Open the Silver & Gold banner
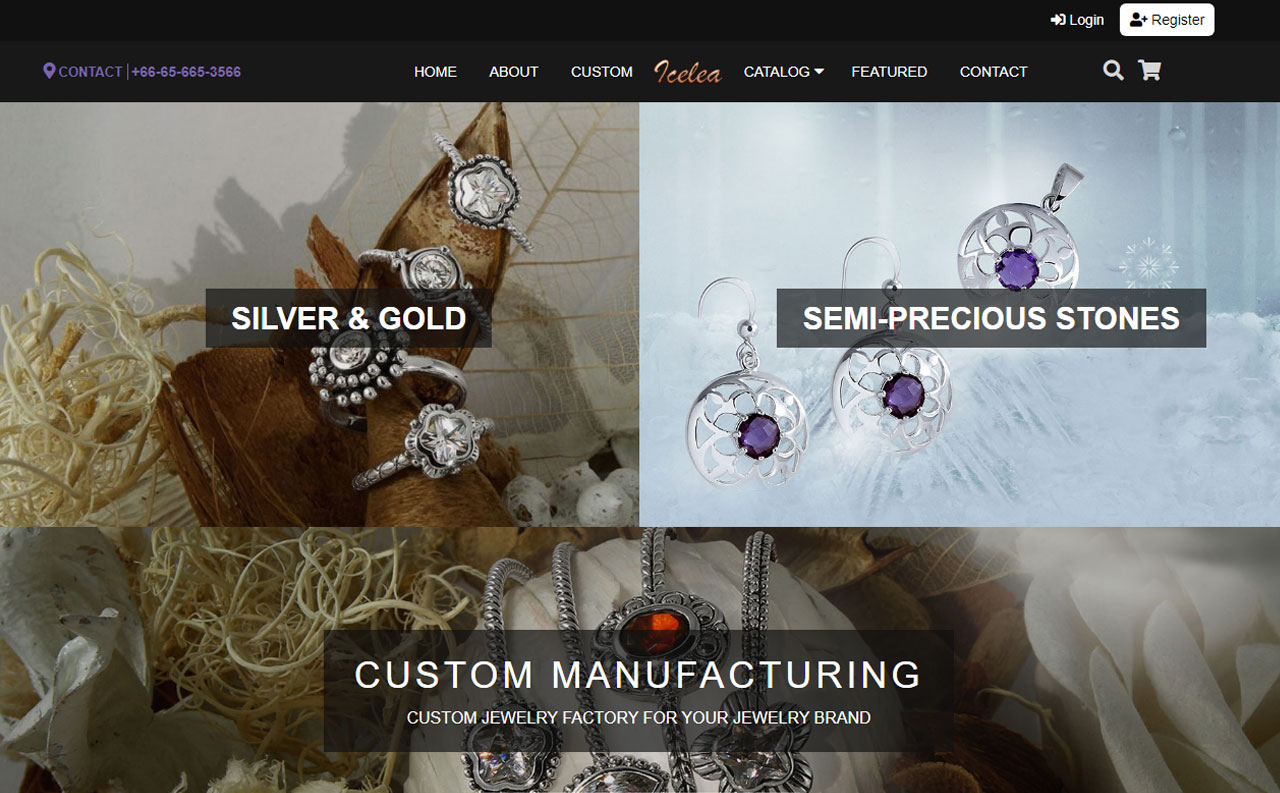 point(349,318)
